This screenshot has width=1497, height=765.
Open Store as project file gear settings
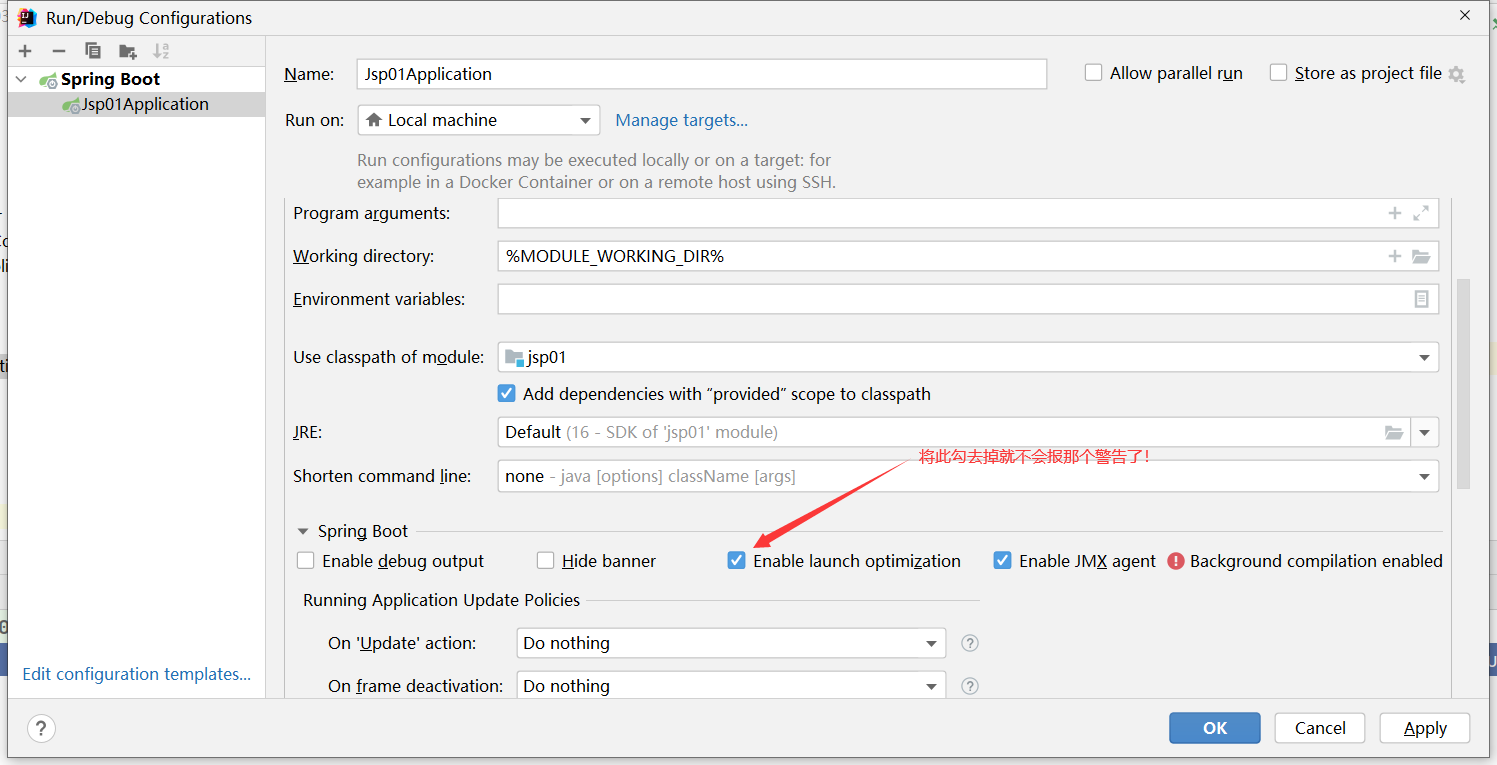[1456, 74]
